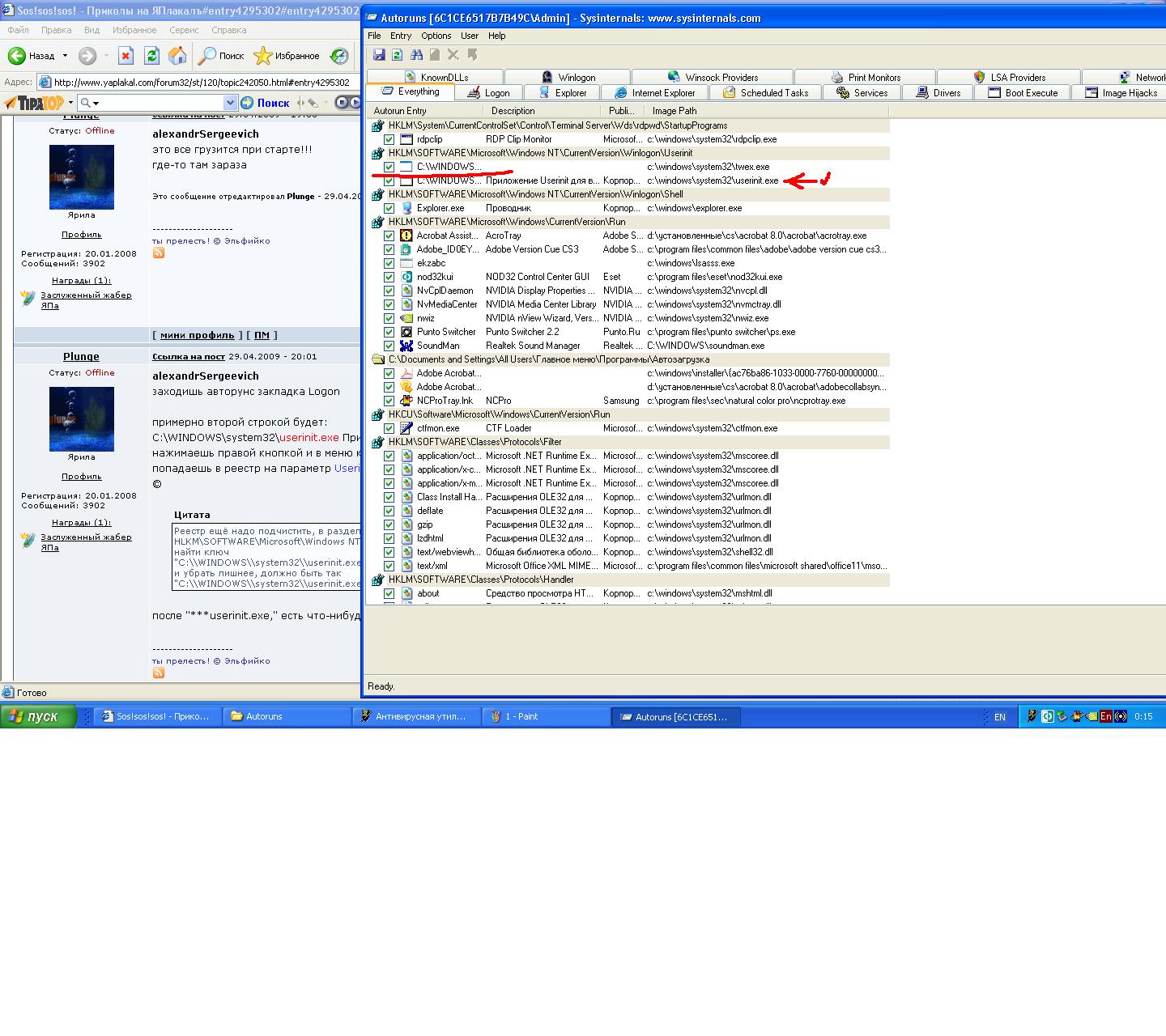1166x1036 pixels.
Task: Click the En language tray icon
Action: (x=1106, y=716)
